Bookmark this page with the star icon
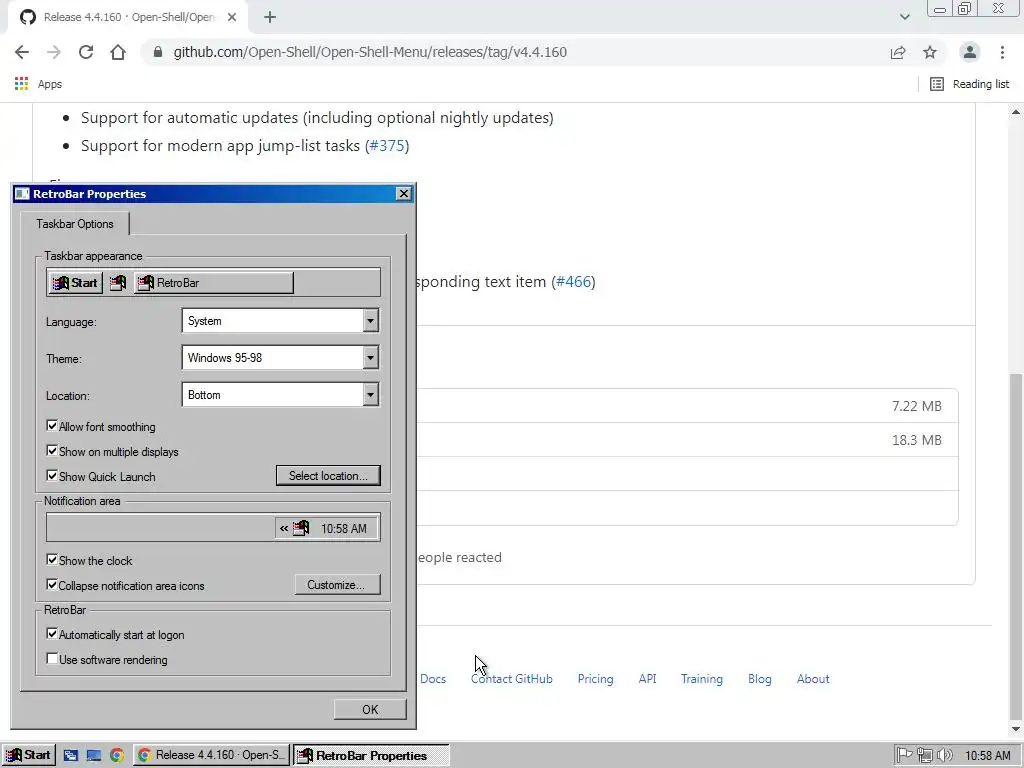The width and height of the screenshot is (1024, 768). click(x=930, y=52)
